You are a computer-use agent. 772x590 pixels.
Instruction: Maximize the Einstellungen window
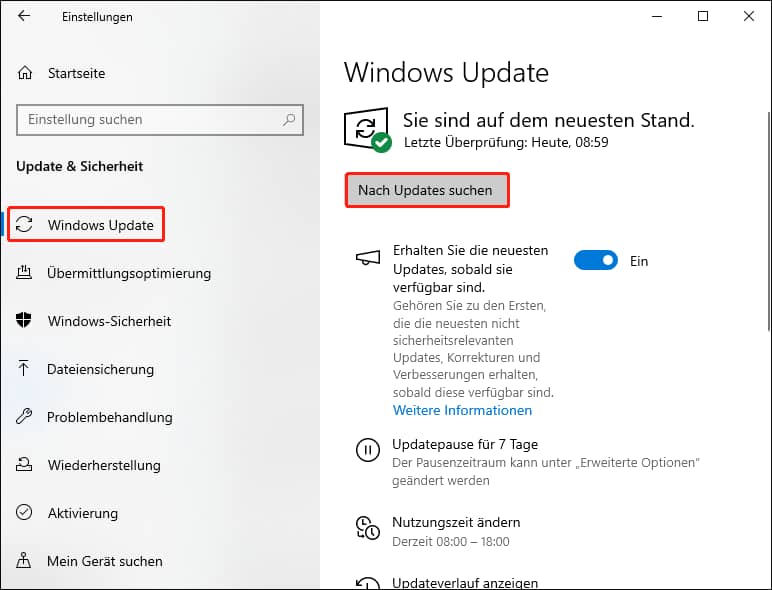click(703, 16)
